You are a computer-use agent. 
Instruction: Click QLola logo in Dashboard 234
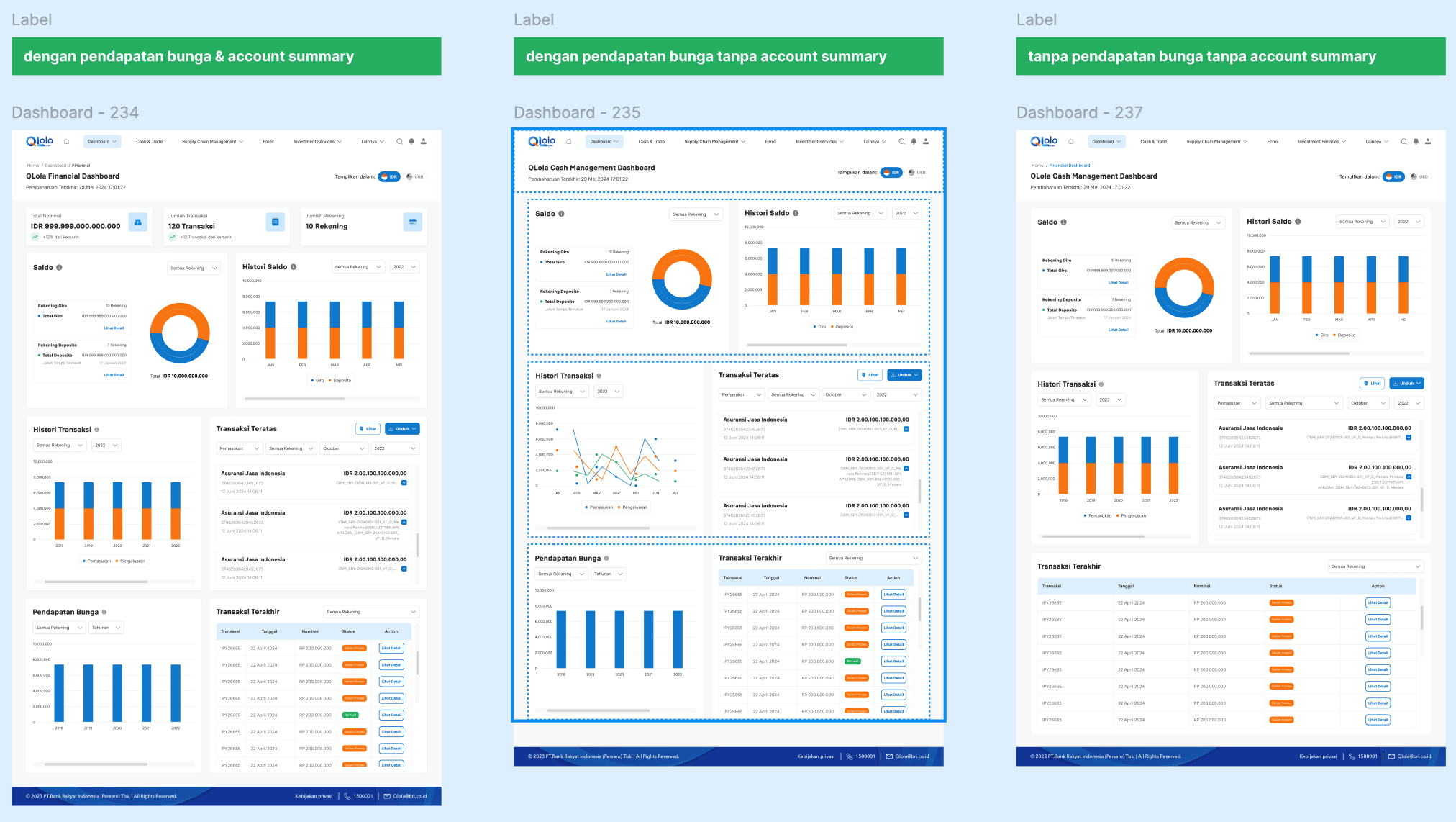40,142
